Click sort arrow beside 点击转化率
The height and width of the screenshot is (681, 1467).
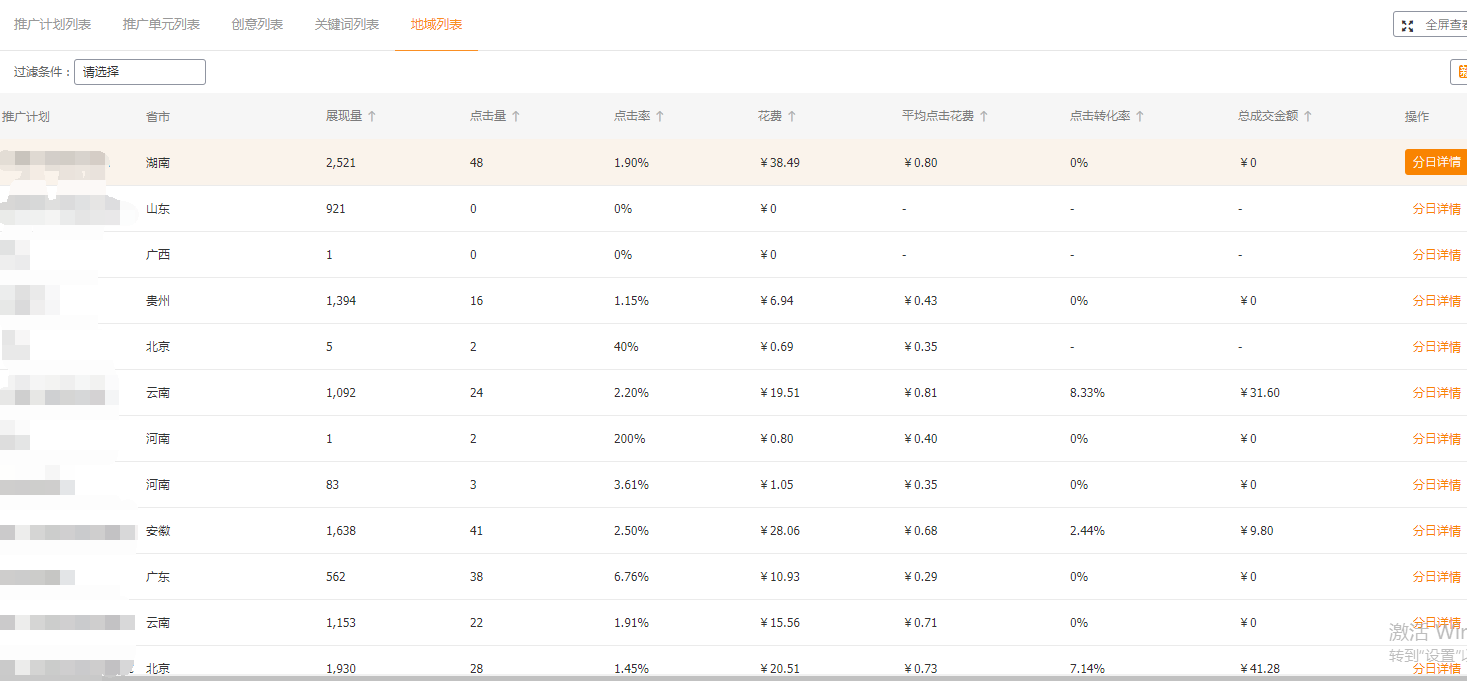[x=1140, y=116]
